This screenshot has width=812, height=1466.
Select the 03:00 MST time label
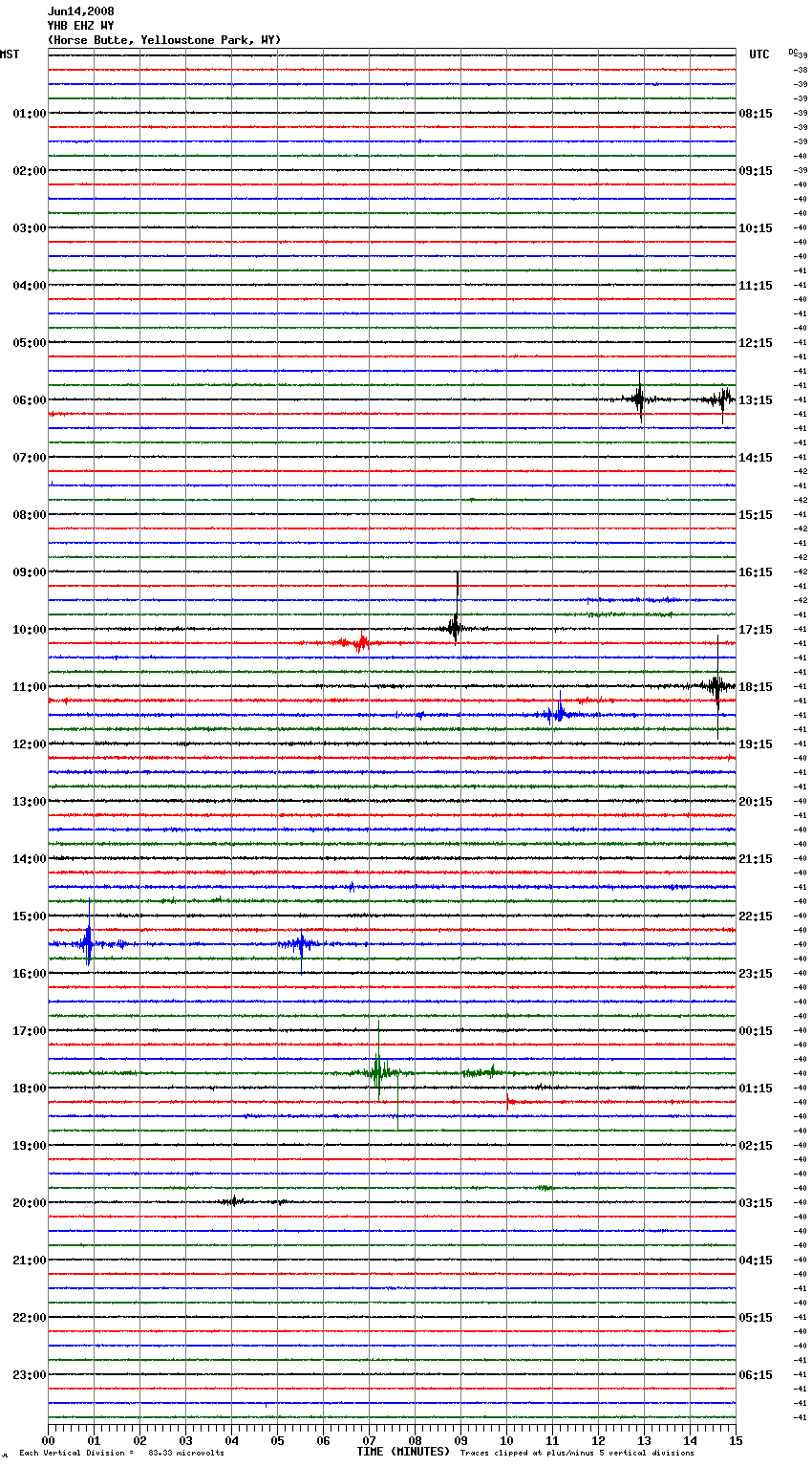[x=30, y=228]
